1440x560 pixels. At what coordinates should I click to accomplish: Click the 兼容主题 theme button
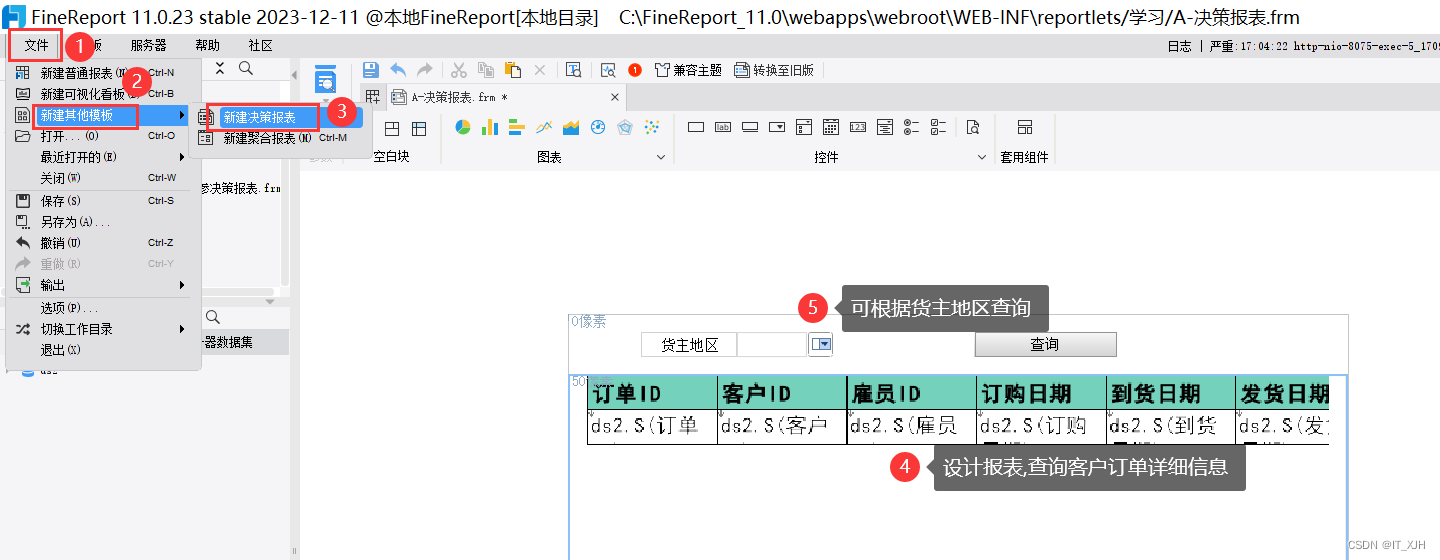coord(688,70)
